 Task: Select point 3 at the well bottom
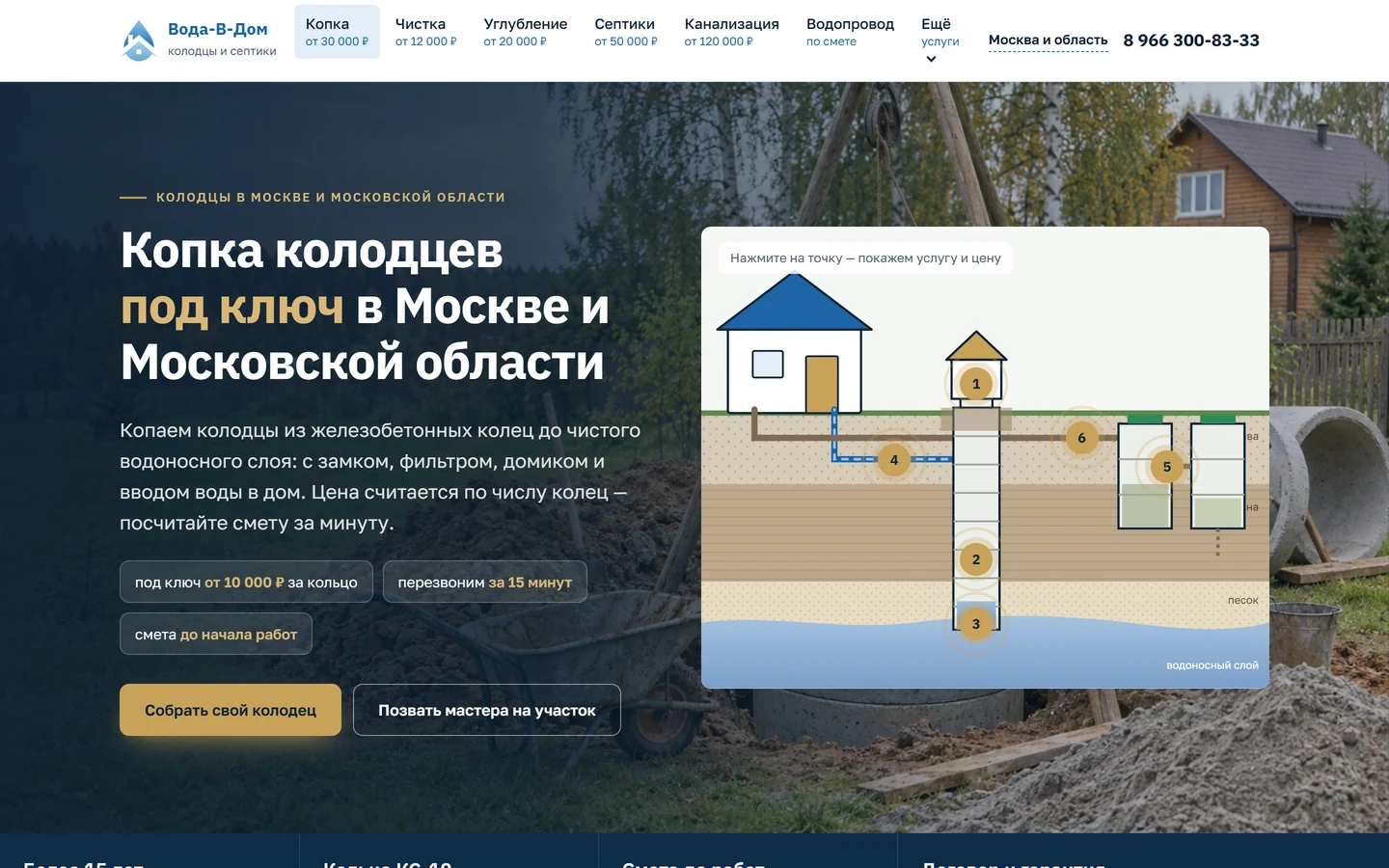(x=976, y=624)
